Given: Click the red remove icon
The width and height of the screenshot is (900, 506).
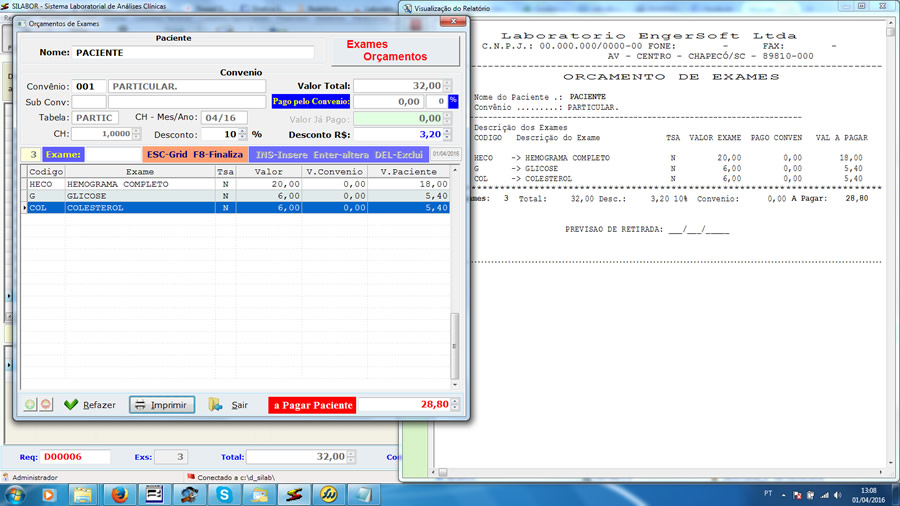Looking at the screenshot, I should [x=46, y=405].
